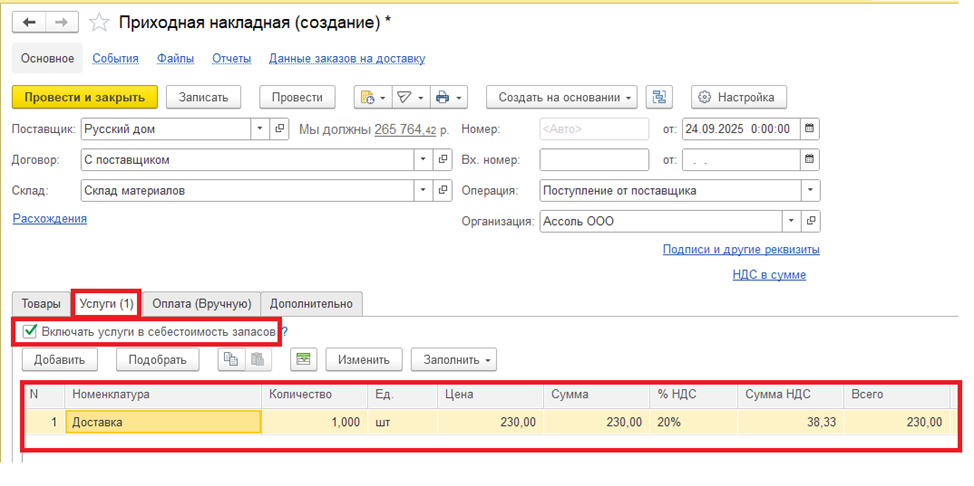Open calendar for incoming number date
Screen dimensions: 974x486
pyautogui.click(x=809, y=160)
